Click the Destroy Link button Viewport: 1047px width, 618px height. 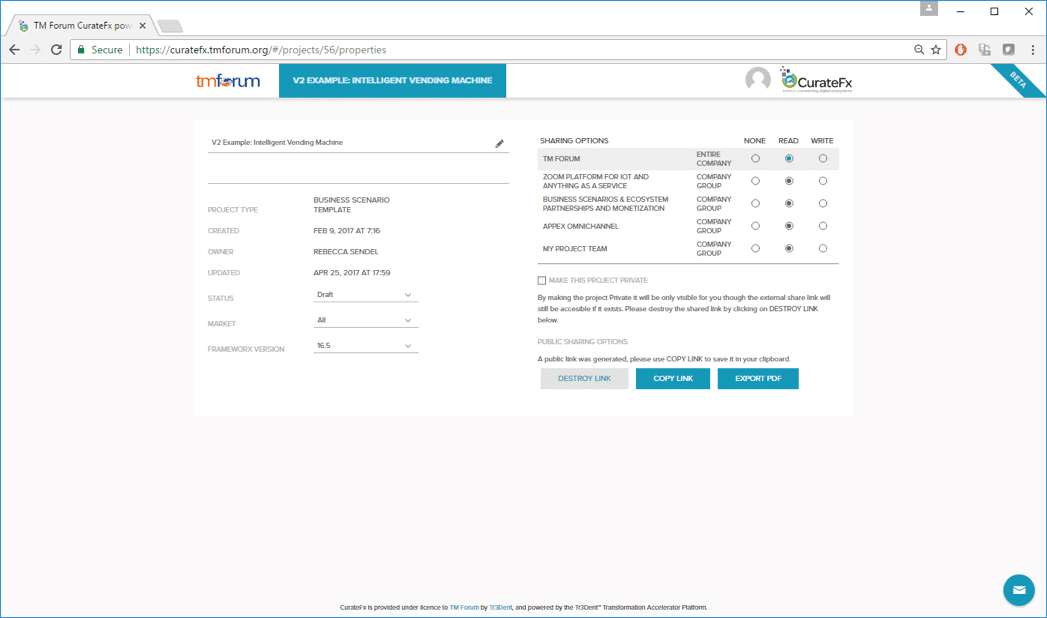(584, 378)
